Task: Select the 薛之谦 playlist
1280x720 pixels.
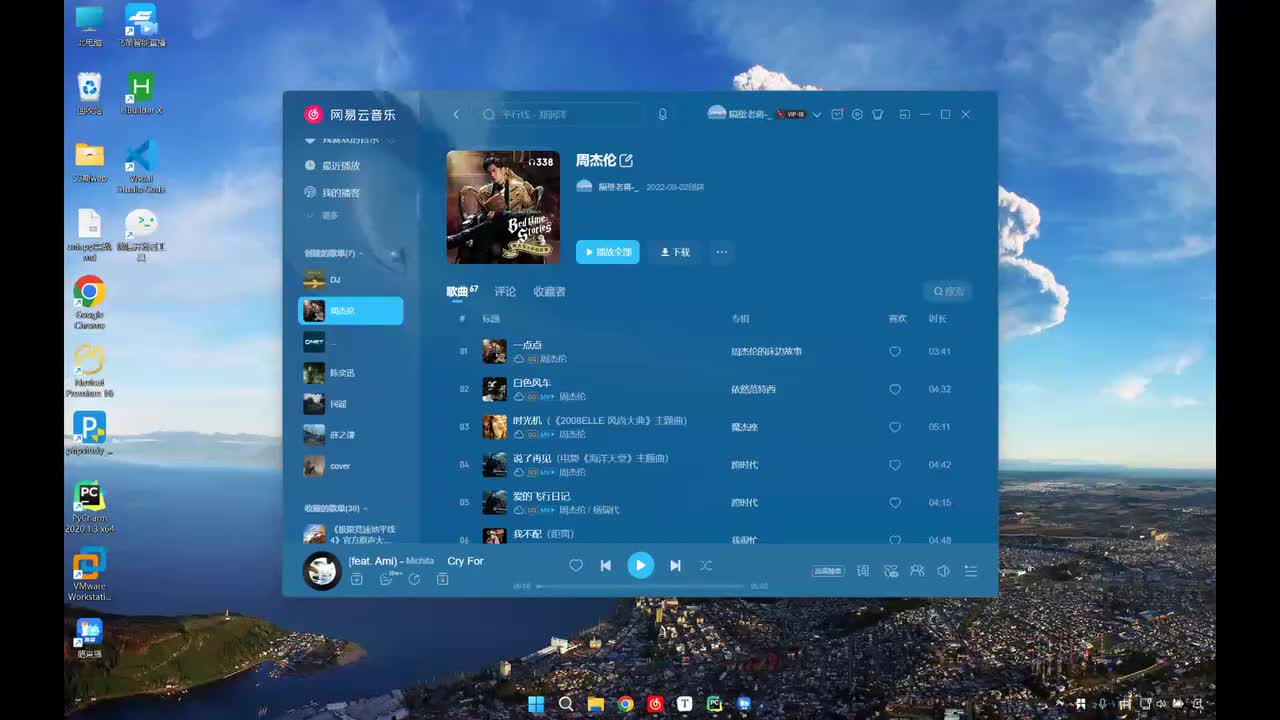Action: [351, 435]
